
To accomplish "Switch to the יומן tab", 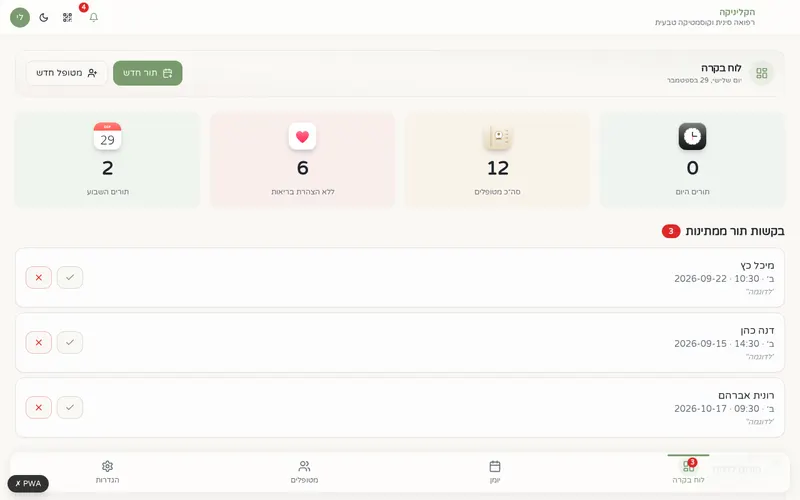I will click(495, 472).
